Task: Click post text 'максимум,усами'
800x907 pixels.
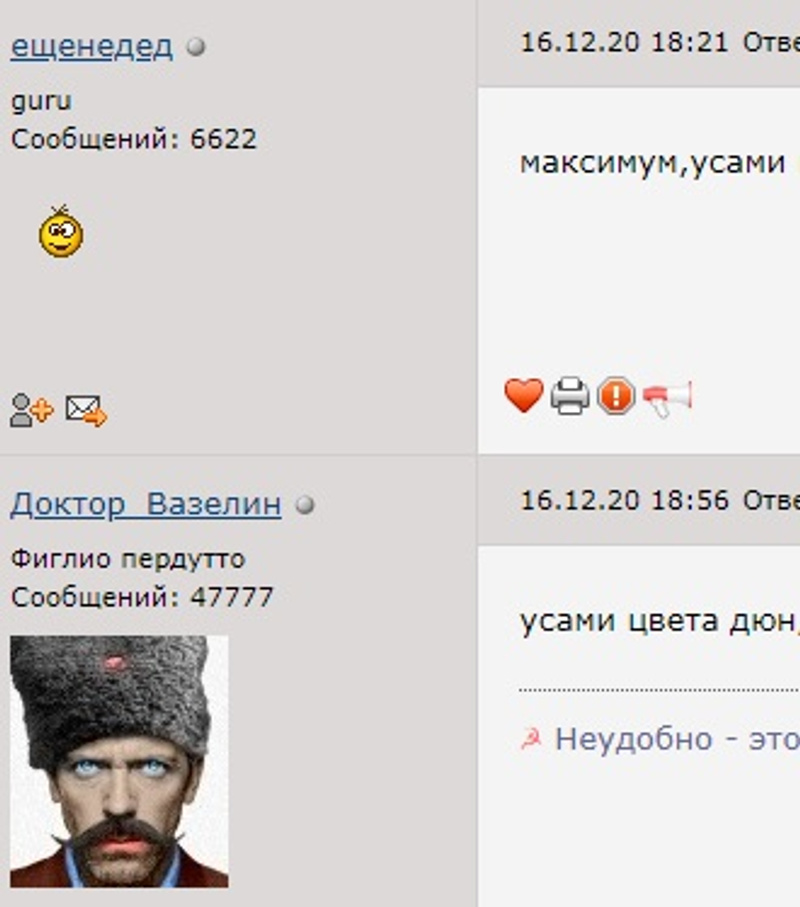Action: (652, 163)
